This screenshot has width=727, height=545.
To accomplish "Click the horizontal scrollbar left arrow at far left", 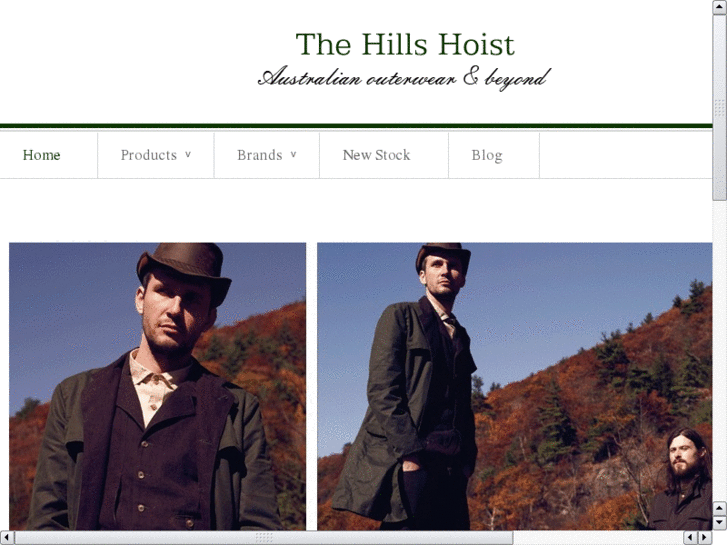I will pyautogui.click(x=6, y=538).
